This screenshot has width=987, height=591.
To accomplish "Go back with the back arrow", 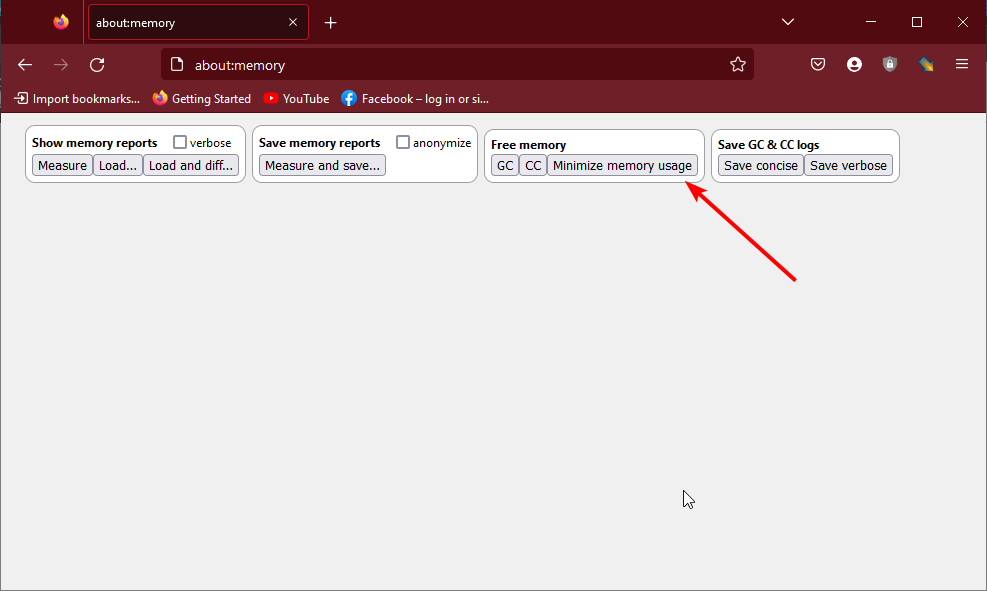I will click(x=25, y=65).
